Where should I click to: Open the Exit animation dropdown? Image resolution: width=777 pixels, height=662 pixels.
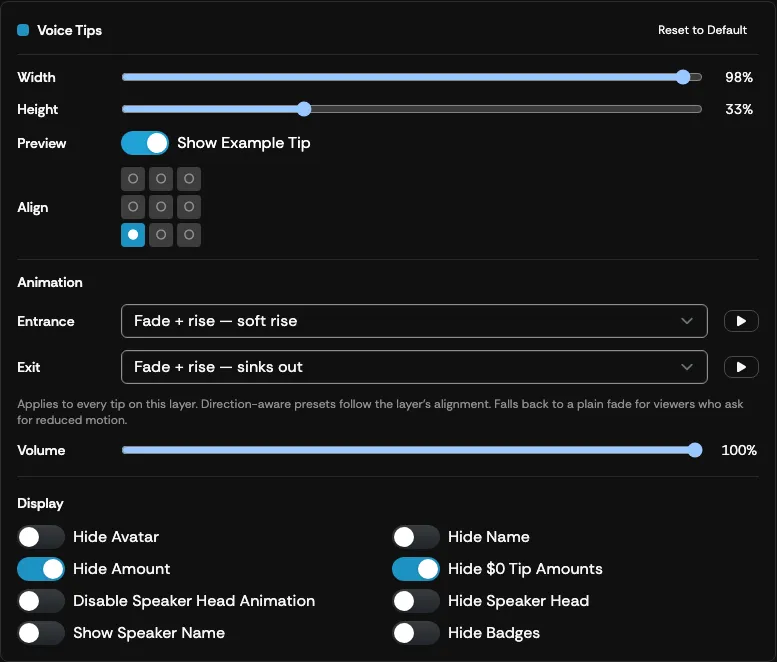coord(414,367)
